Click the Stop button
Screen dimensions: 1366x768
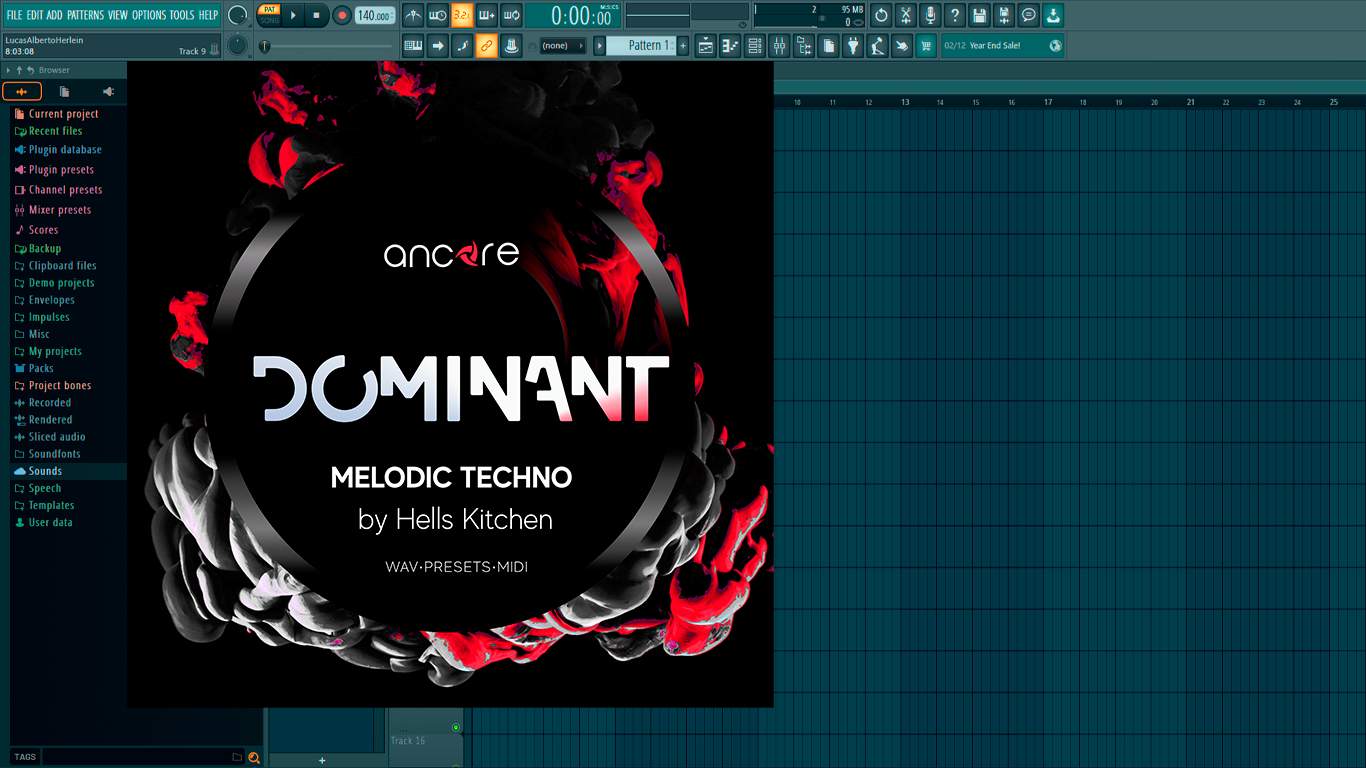pyautogui.click(x=316, y=15)
